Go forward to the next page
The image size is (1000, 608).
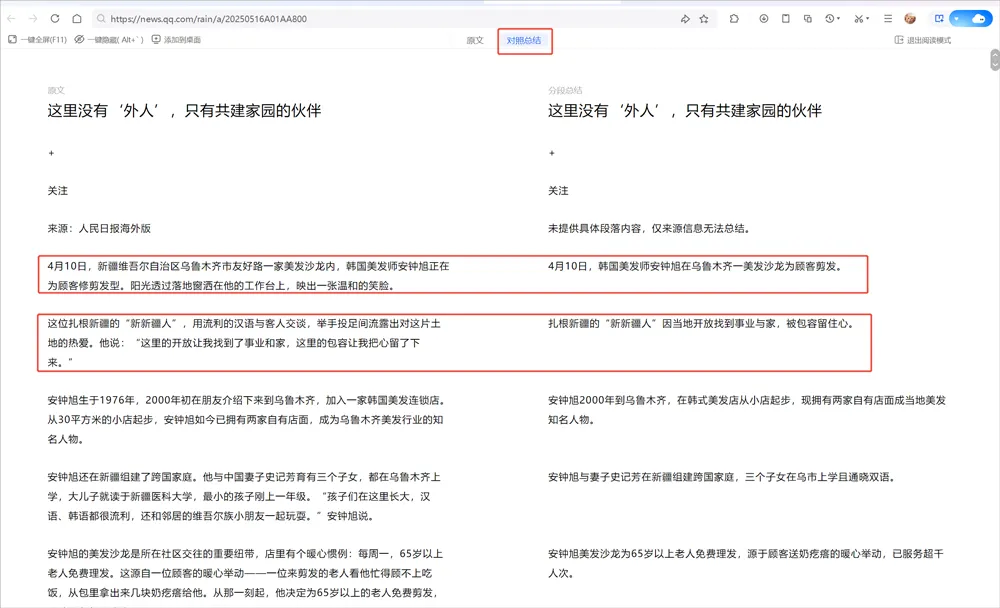(x=33, y=19)
